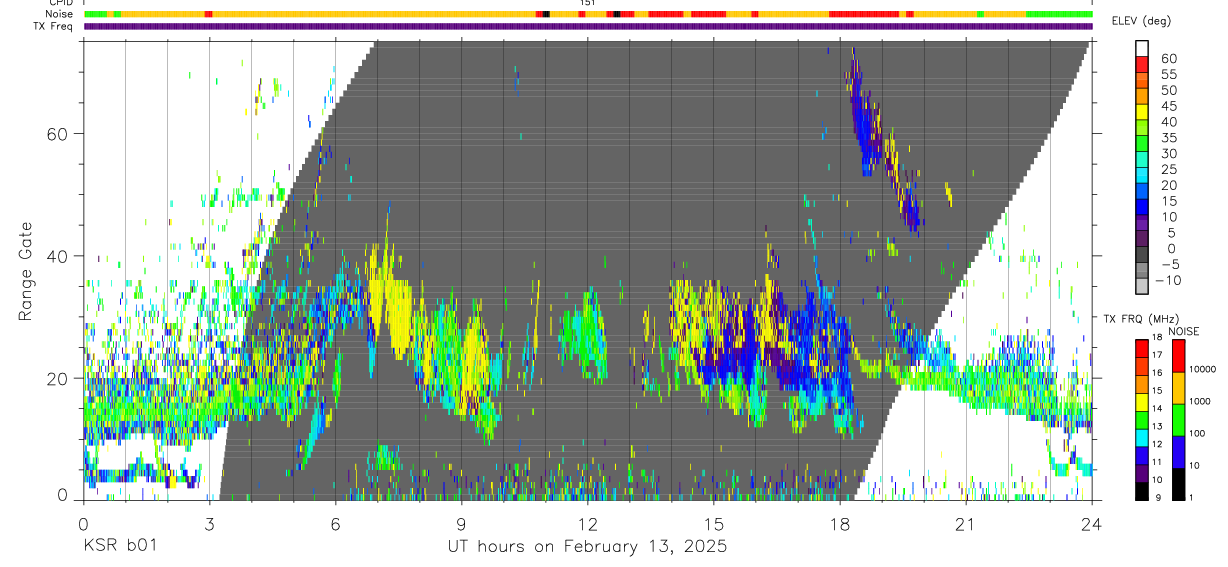Viewport: 1228px width, 567px height.
Task: Click x-axis hour tick label '15'
Action: coord(713,524)
